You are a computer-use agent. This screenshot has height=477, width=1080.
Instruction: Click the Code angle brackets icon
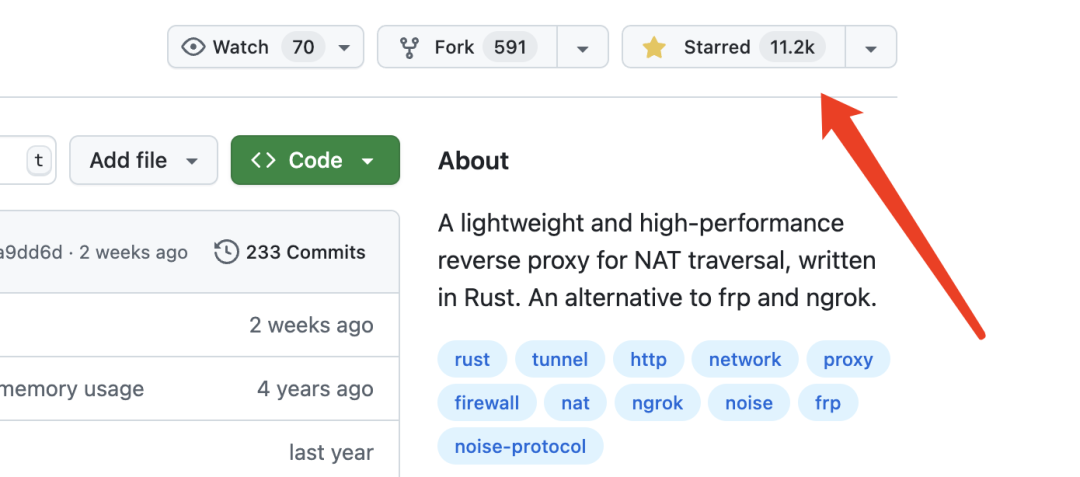click(263, 161)
